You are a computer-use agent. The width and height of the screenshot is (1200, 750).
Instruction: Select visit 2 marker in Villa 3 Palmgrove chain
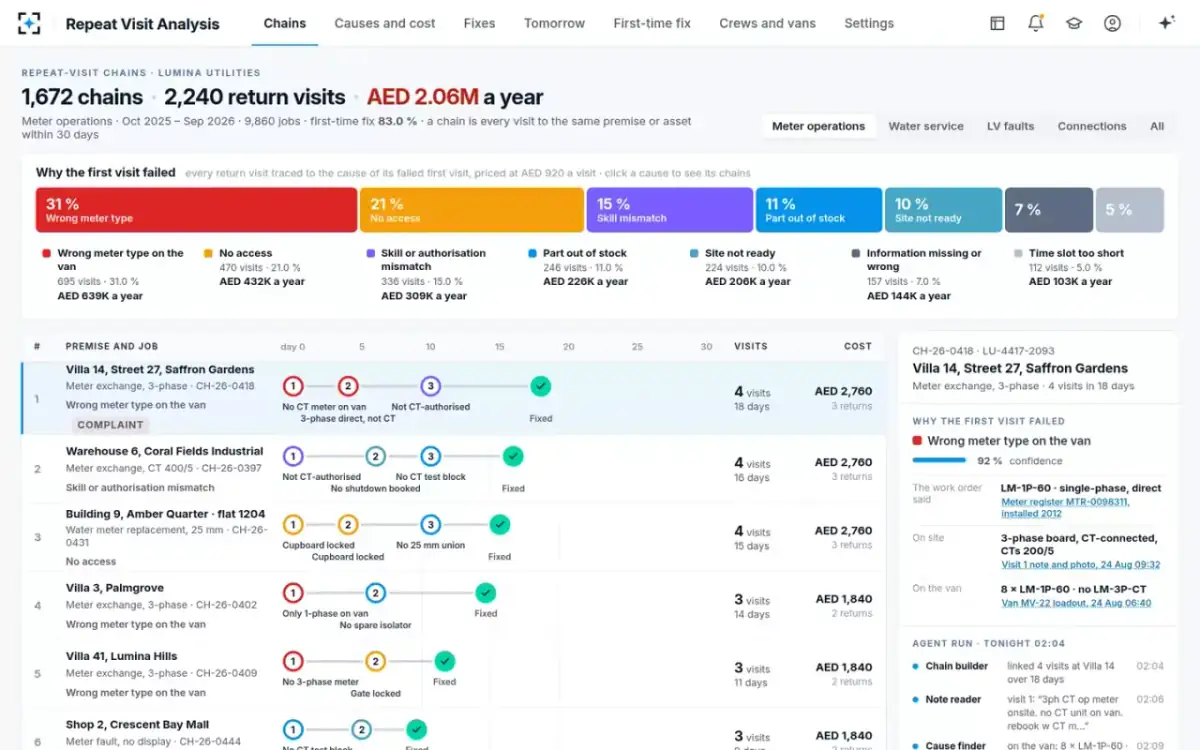pyautogui.click(x=375, y=592)
